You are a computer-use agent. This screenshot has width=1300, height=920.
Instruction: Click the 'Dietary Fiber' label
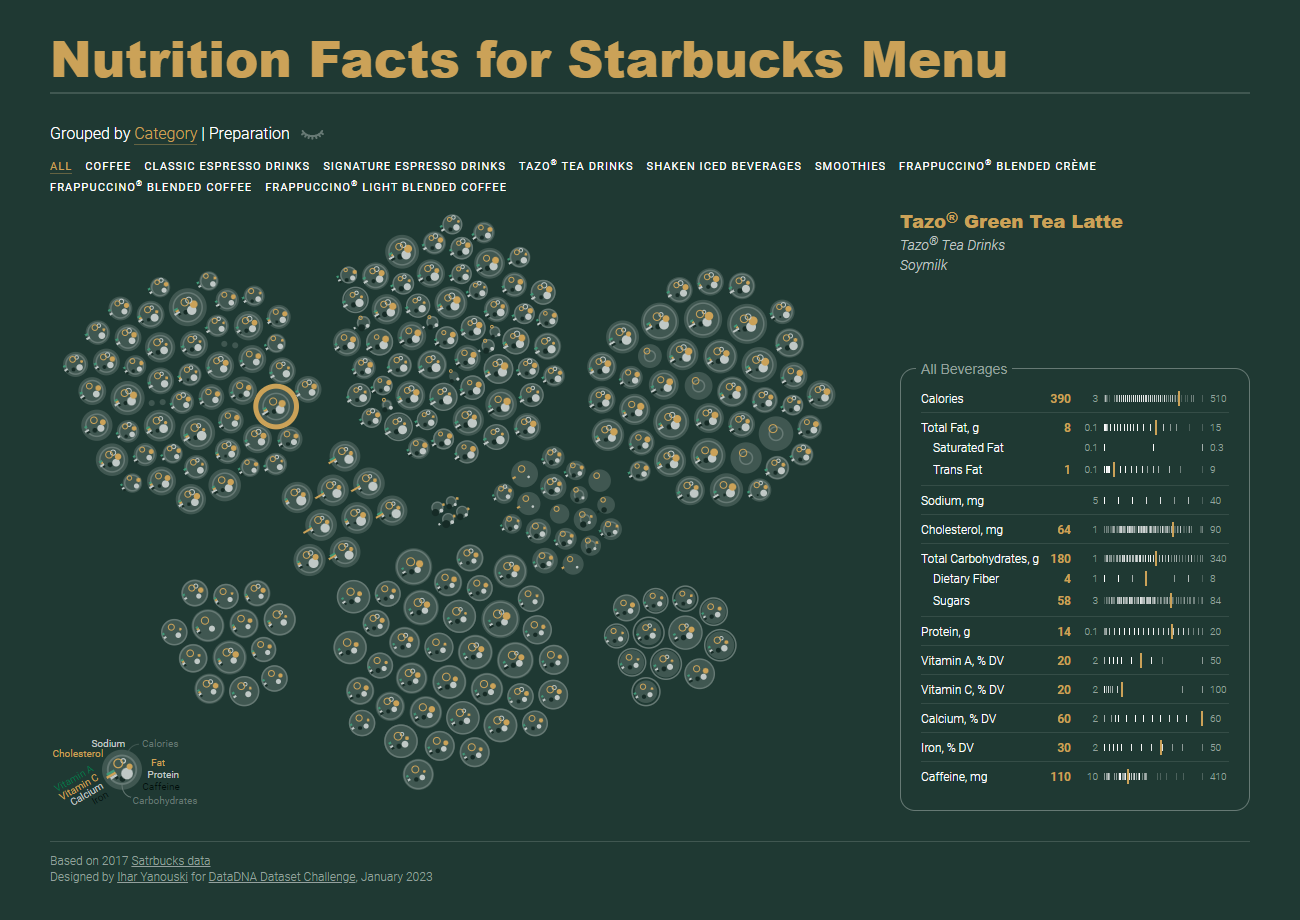[x=966, y=579]
